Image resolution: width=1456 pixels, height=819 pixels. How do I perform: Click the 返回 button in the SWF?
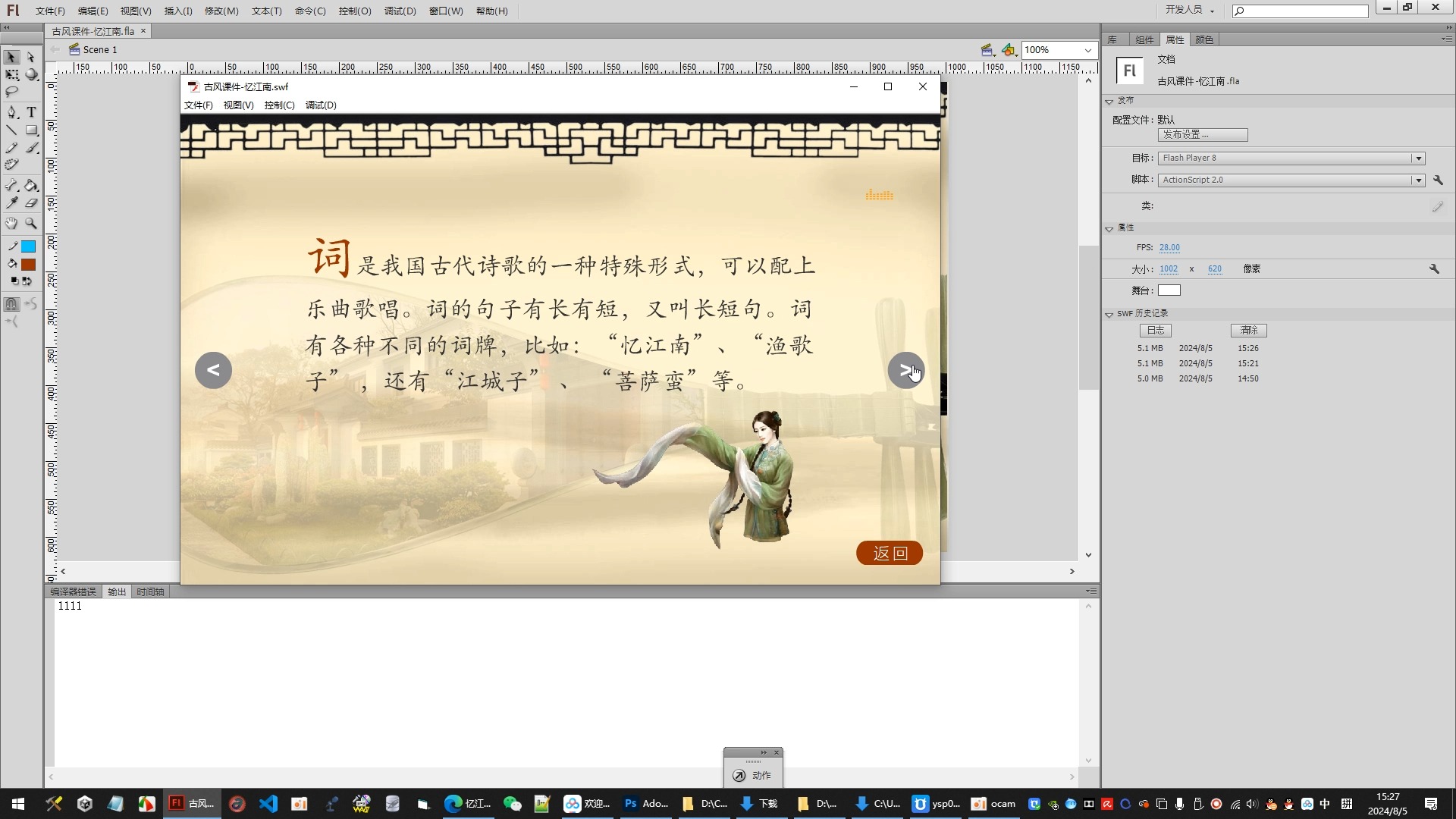[890, 554]
